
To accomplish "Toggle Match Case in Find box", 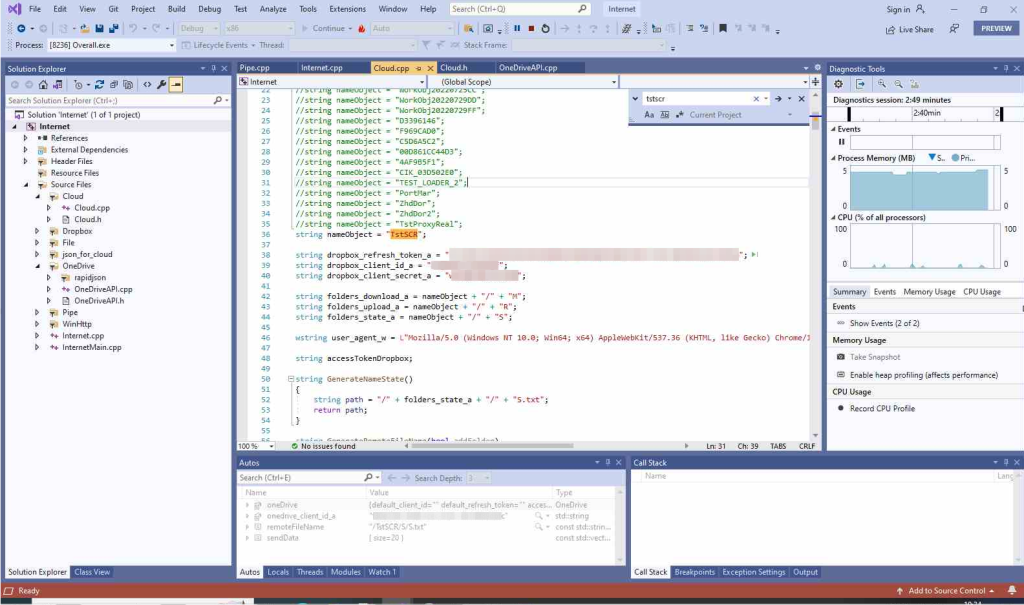I will pyautogui.click(x=649, y=115).
